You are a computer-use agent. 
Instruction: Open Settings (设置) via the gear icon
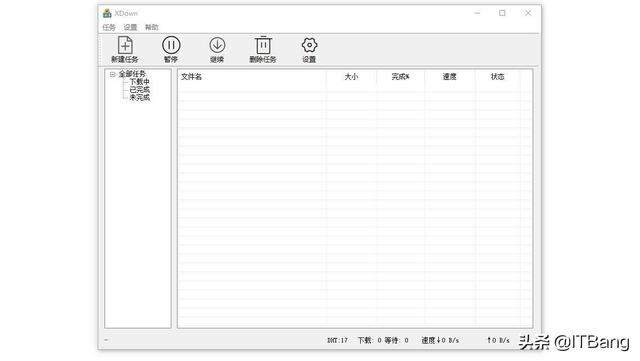point(309,45)
